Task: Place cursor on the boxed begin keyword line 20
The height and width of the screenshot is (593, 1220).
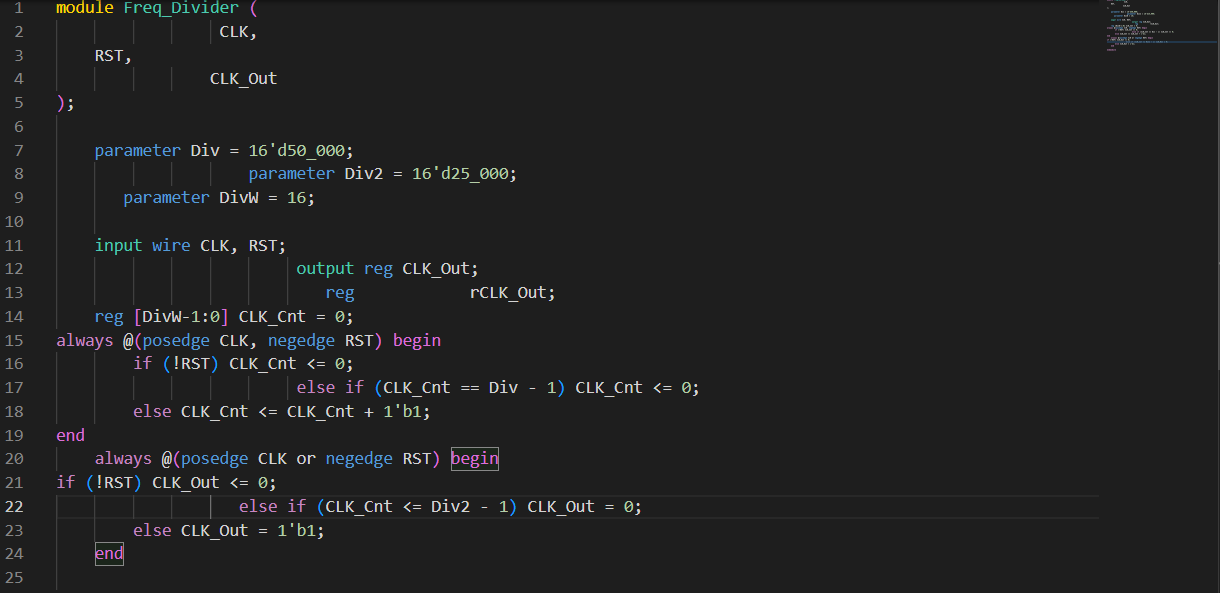Action: click(x=473, y=458)
